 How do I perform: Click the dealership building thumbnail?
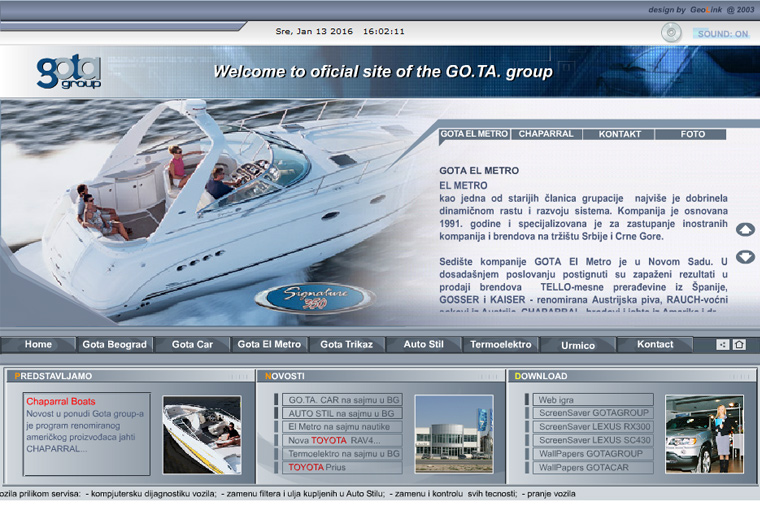coord(454,434)
